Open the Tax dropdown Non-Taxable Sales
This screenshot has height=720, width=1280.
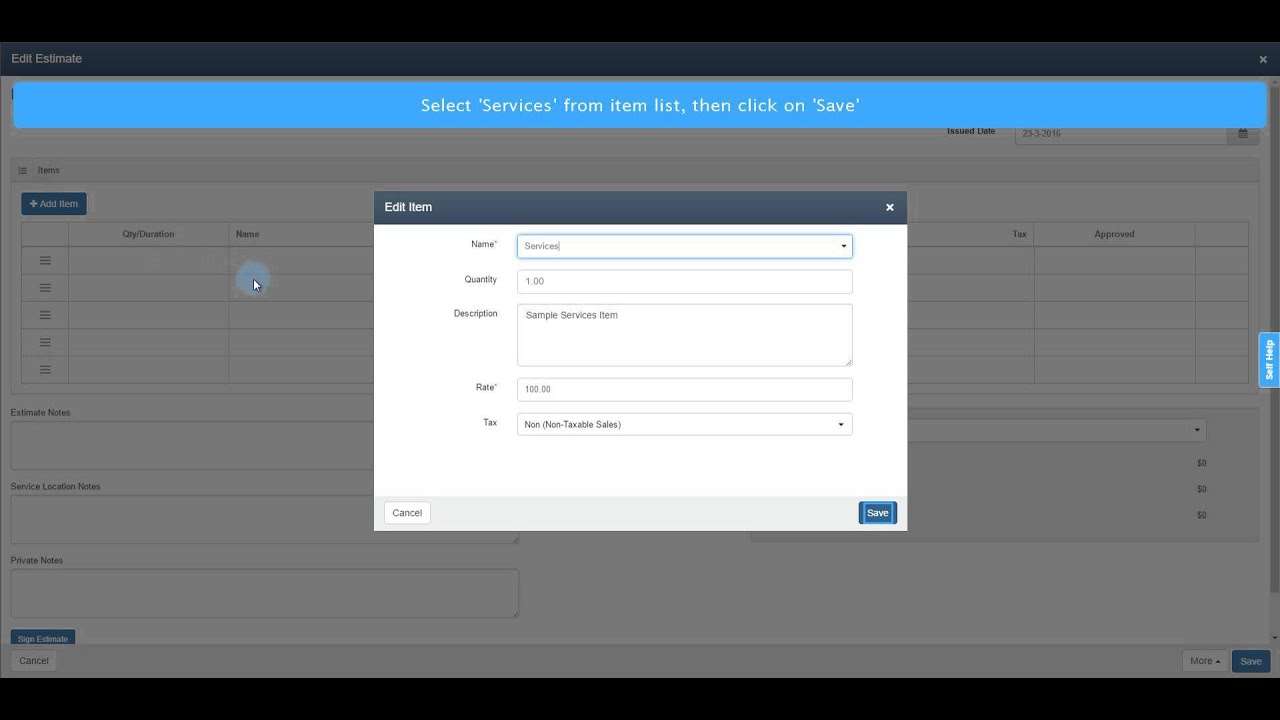[x=685, y=424]
